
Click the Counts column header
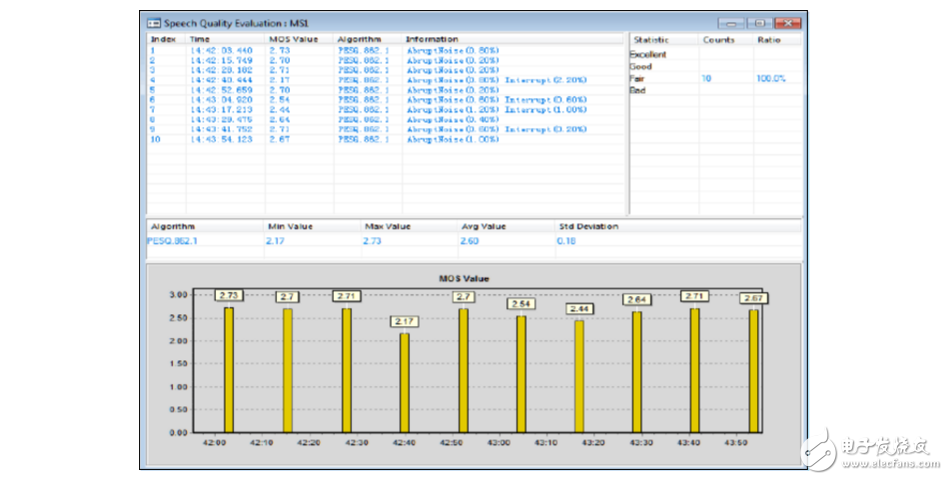point(718,40)
